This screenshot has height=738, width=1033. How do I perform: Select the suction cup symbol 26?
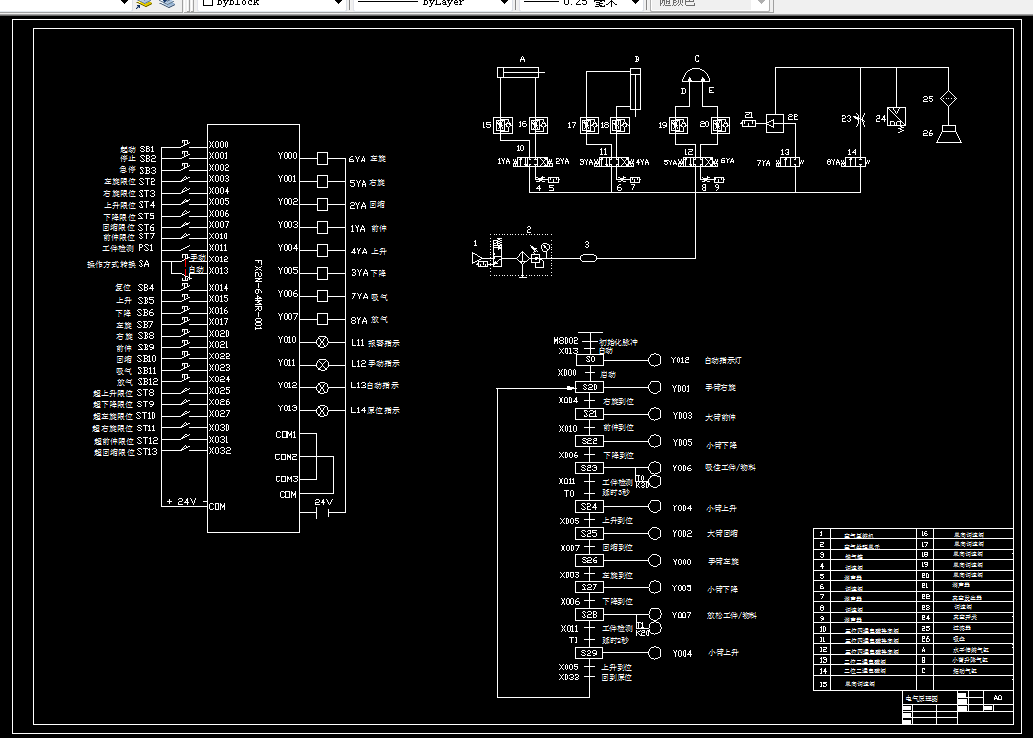point(949,134)
